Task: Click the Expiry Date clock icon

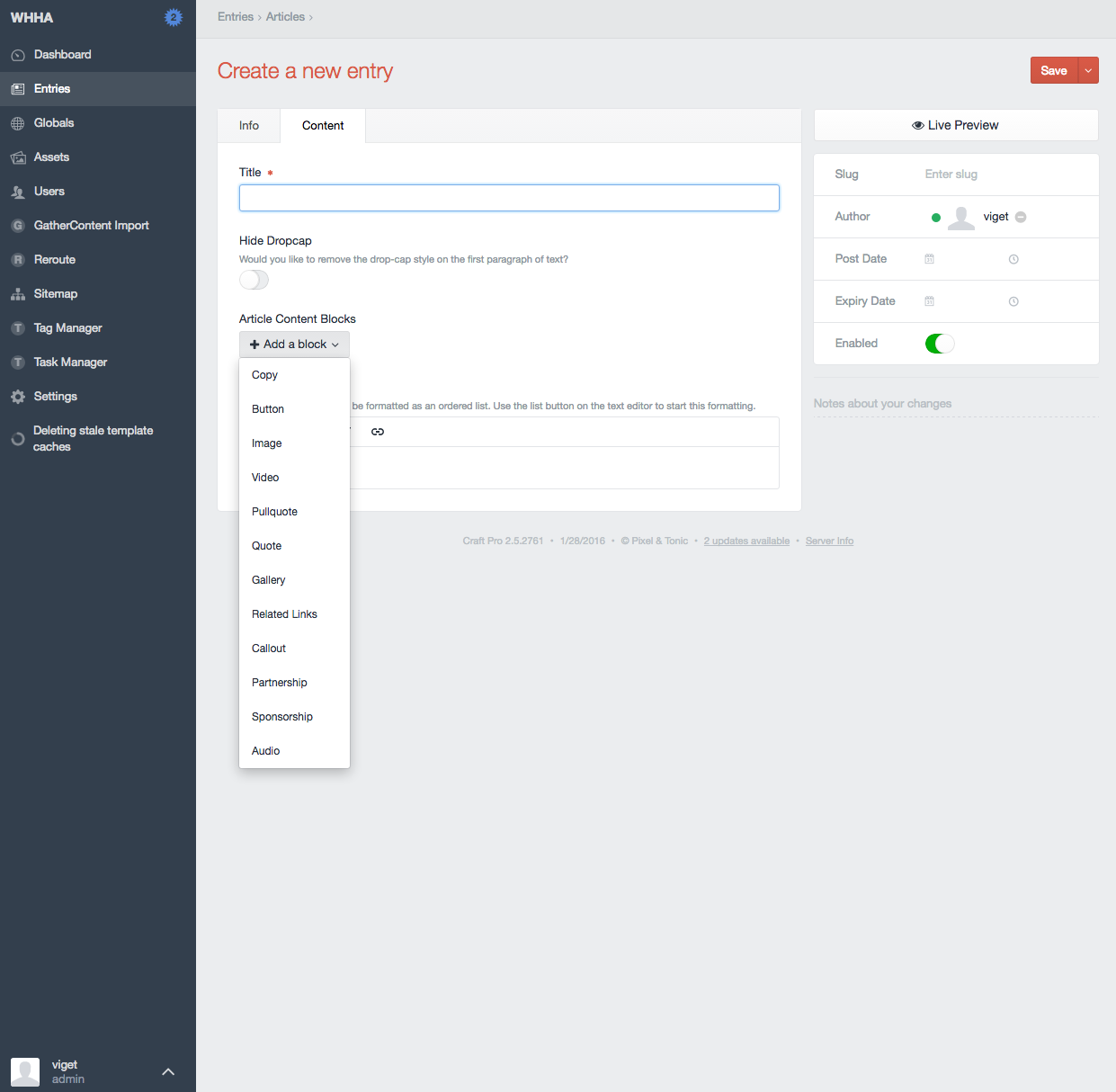Action: click(1013, 301)
